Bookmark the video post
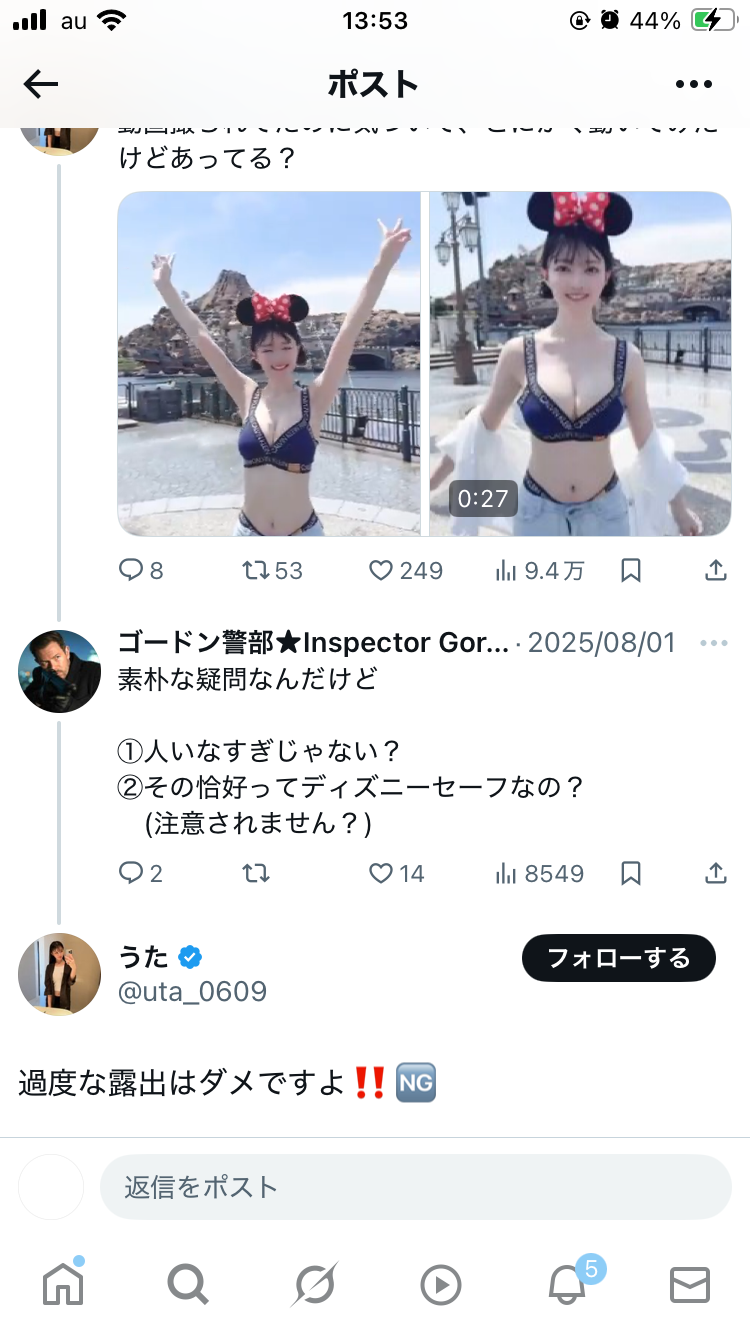This screenshot has width=750, height=1334. [631, 570]
